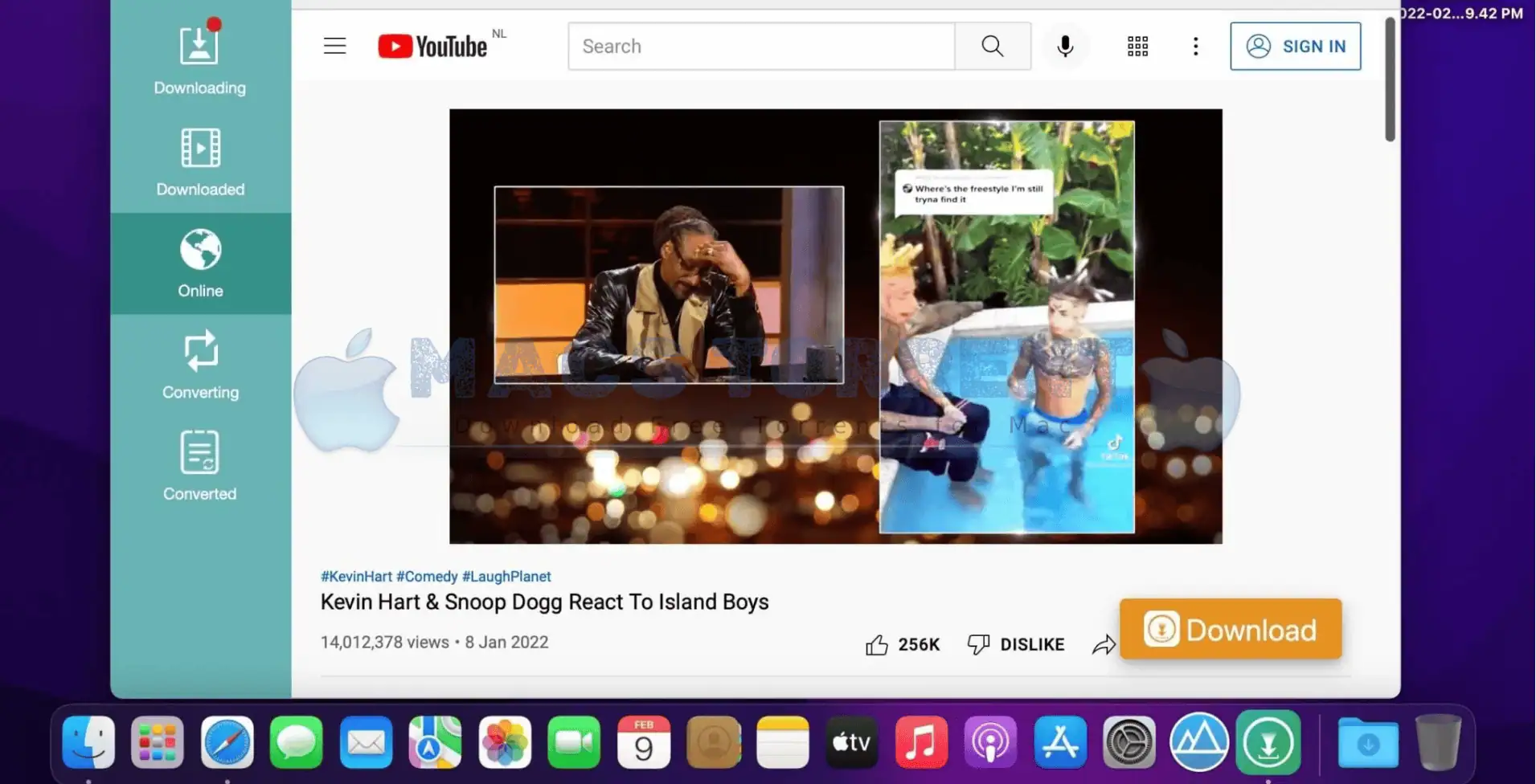Open Safari from the Dock
The image size is (1536, 784).
click(x=227, y=741)
